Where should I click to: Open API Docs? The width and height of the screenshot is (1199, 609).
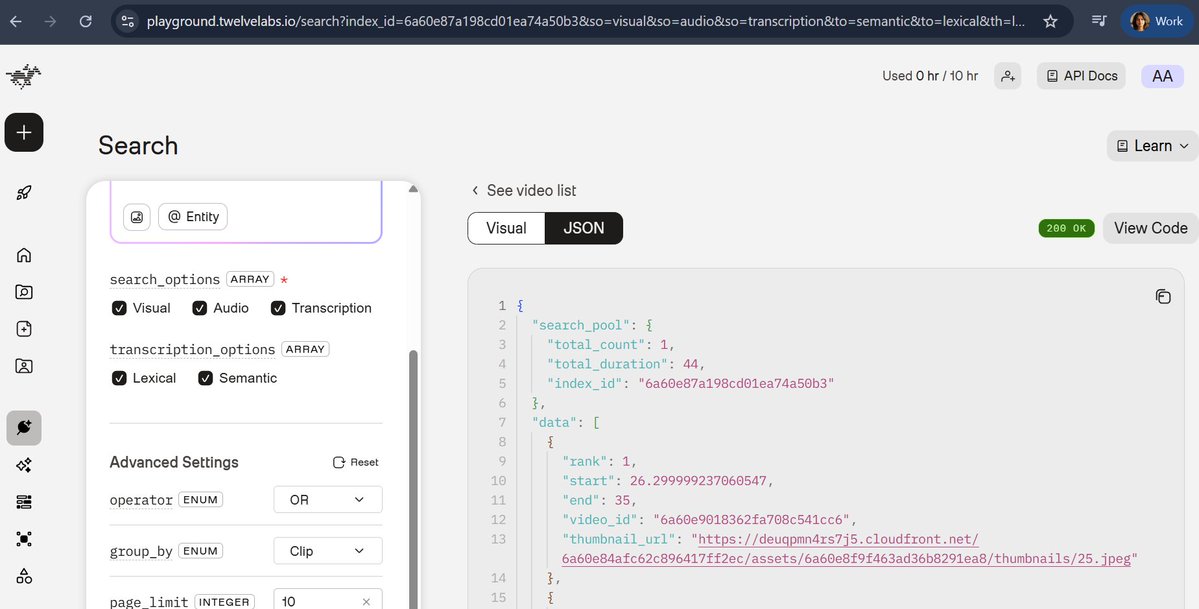pyautogui.click(x=1081, y=76)
